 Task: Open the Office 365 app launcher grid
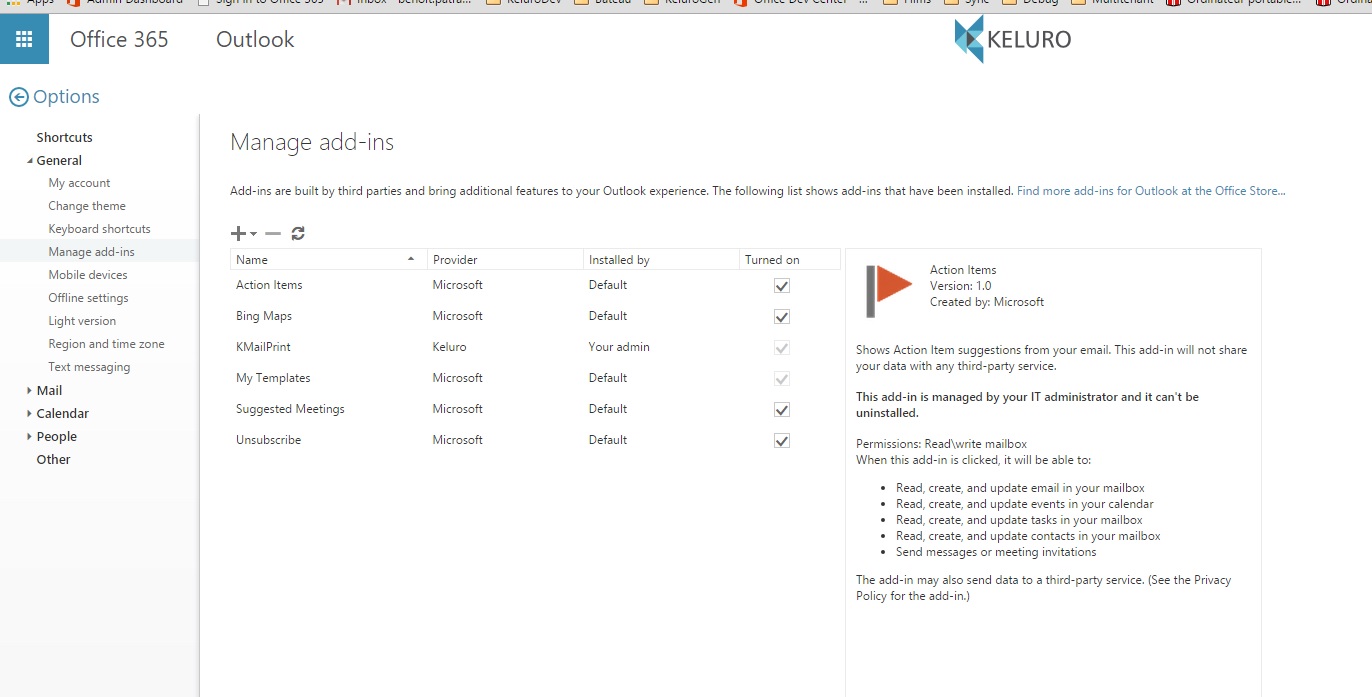click(x=24, y=40)
